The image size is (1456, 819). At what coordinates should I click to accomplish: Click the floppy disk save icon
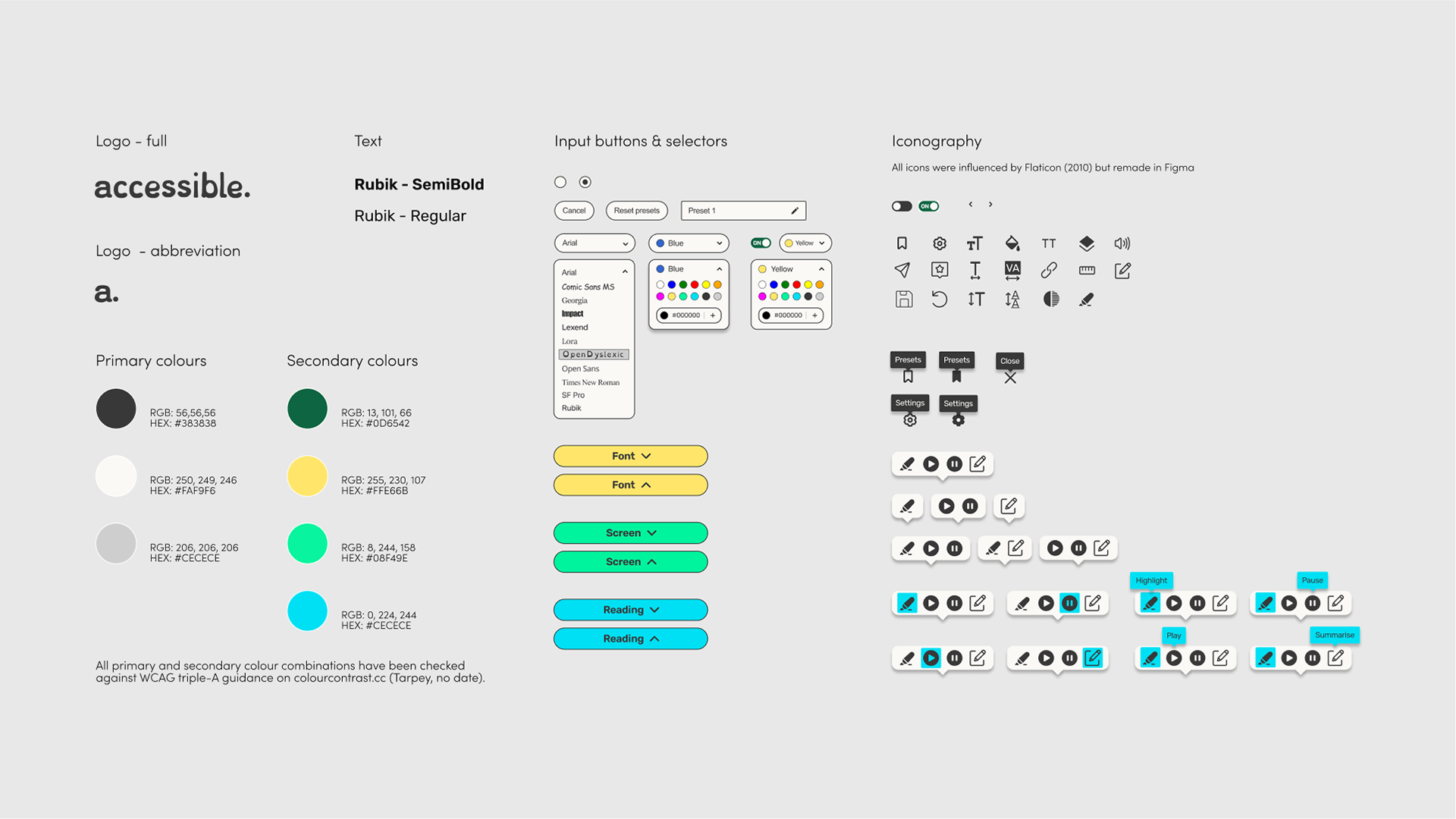[903, 299]
